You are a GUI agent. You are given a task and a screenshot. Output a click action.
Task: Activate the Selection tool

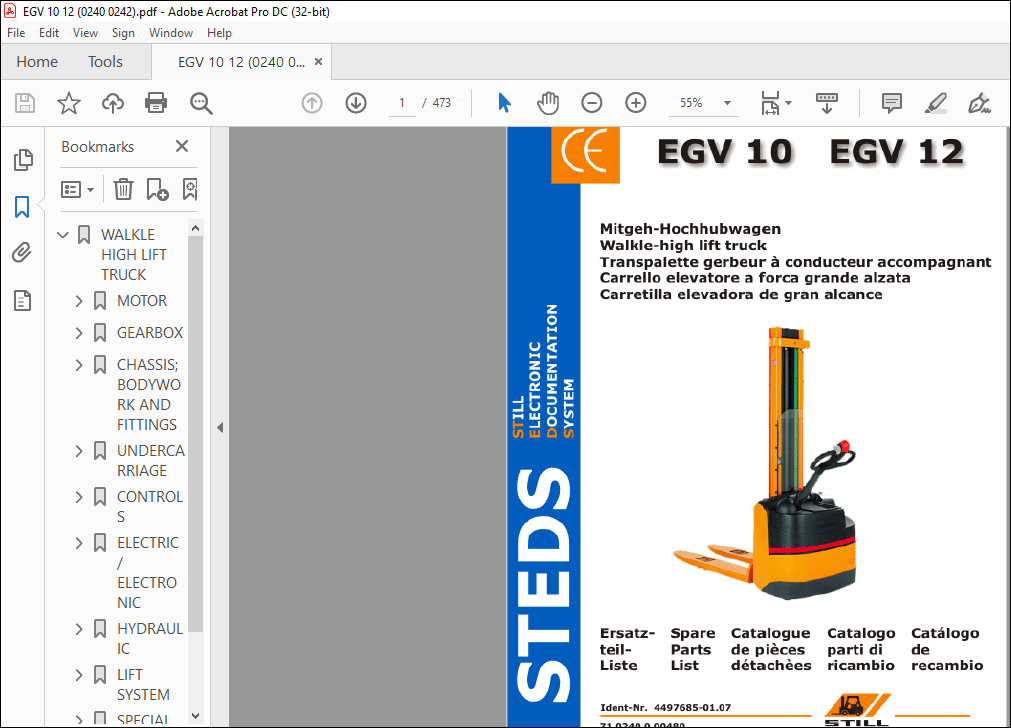504,102
